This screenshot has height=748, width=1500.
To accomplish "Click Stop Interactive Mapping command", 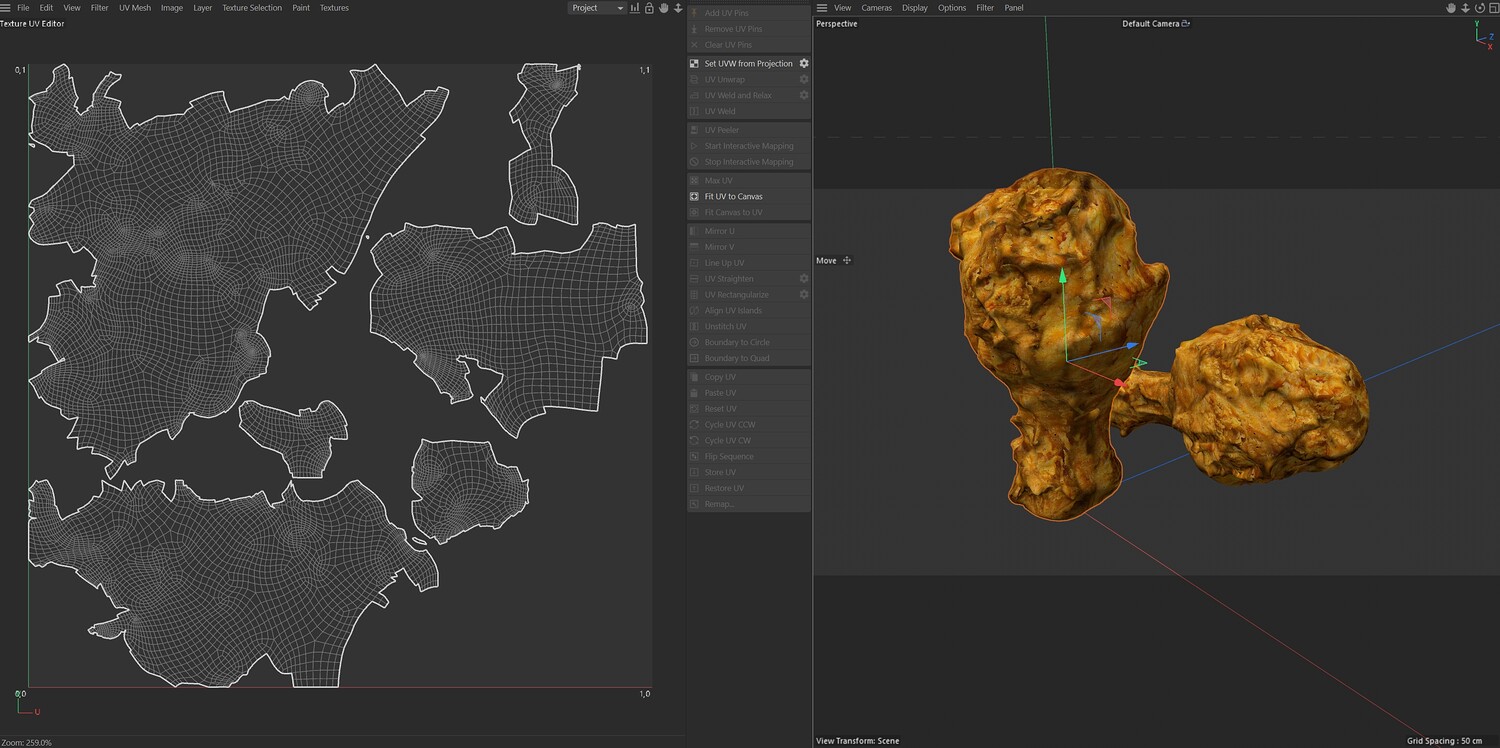I will coord(749,162).
